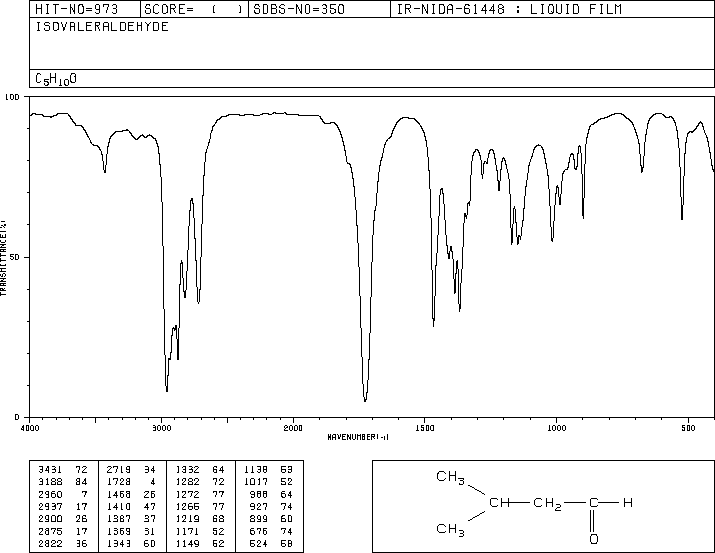Viewport: 715px width, 553px height.
Task: Click the SDBS-NO=350 header field
Action: coord(319,9)
